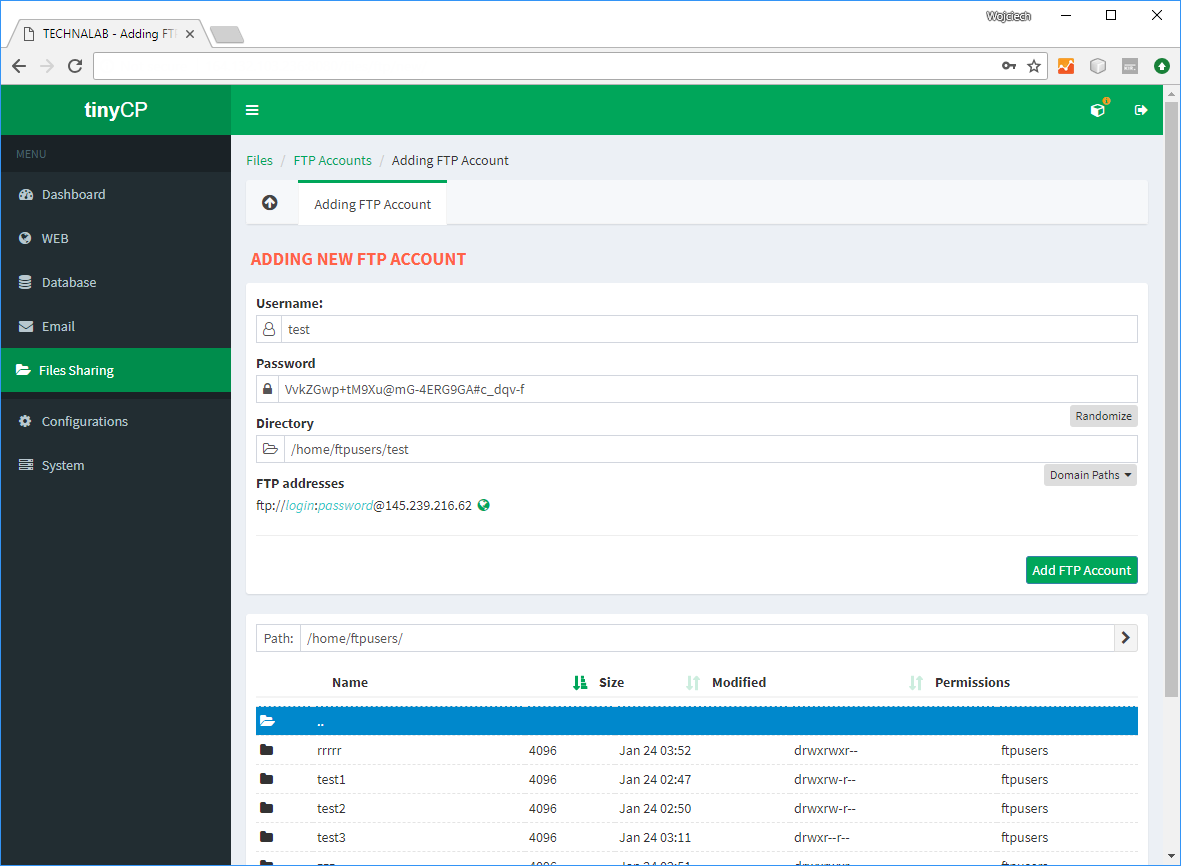Viewport: 1181px width, 866px height.
Task: Click 'Jan 24 03:52' modified value
Action: pos(655,750)
